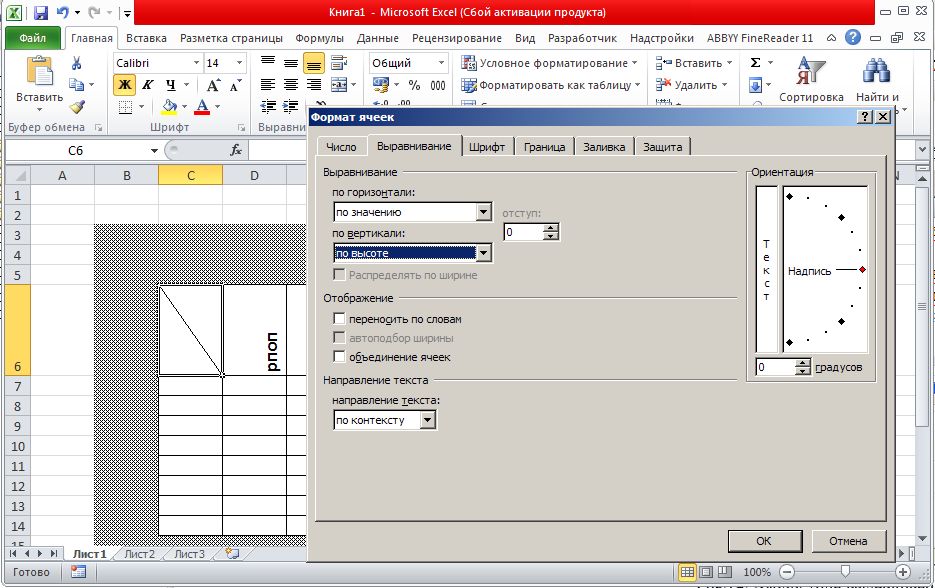
Task: Toggle Bold (Ж) formatting
Action: click(124, 85)
